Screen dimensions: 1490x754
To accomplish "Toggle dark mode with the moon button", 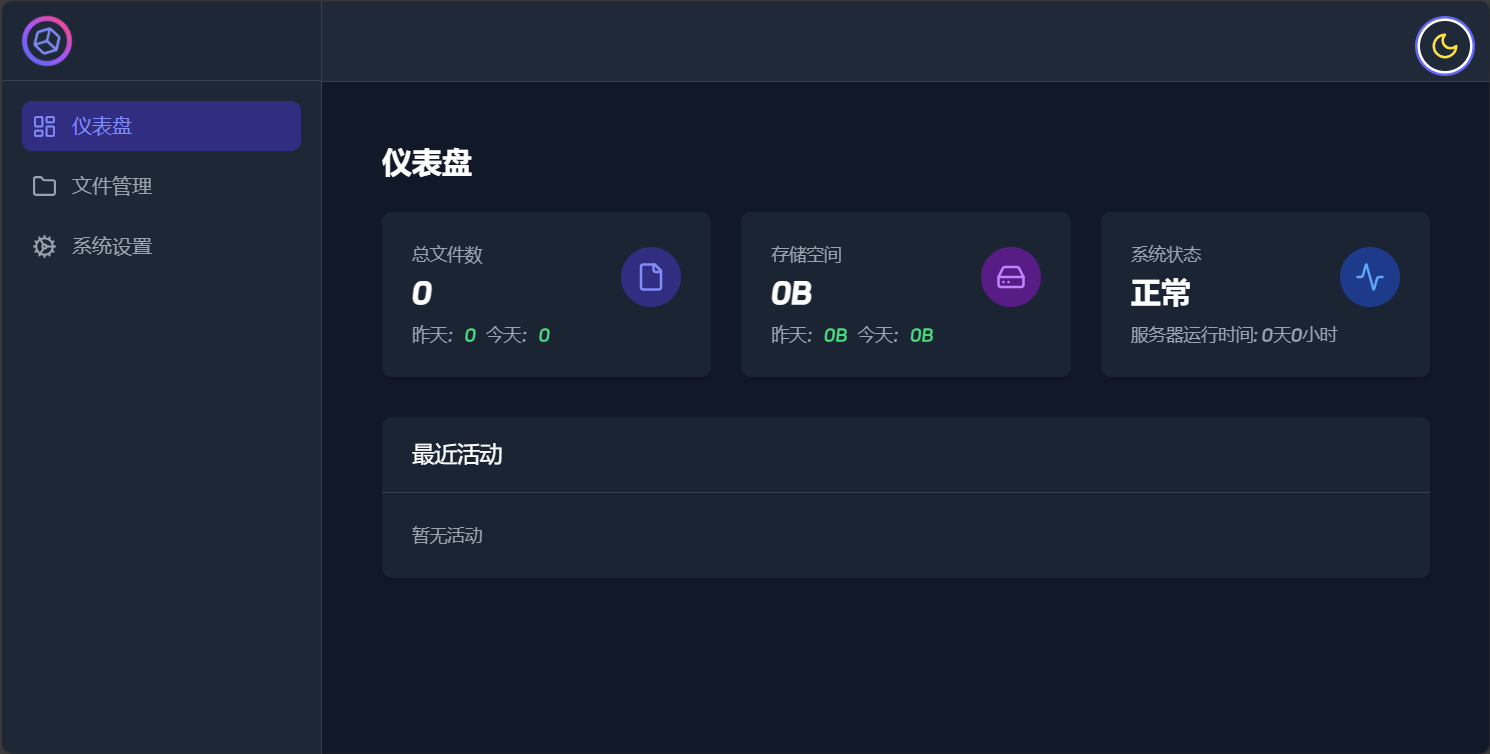I will pos(1444,46).
